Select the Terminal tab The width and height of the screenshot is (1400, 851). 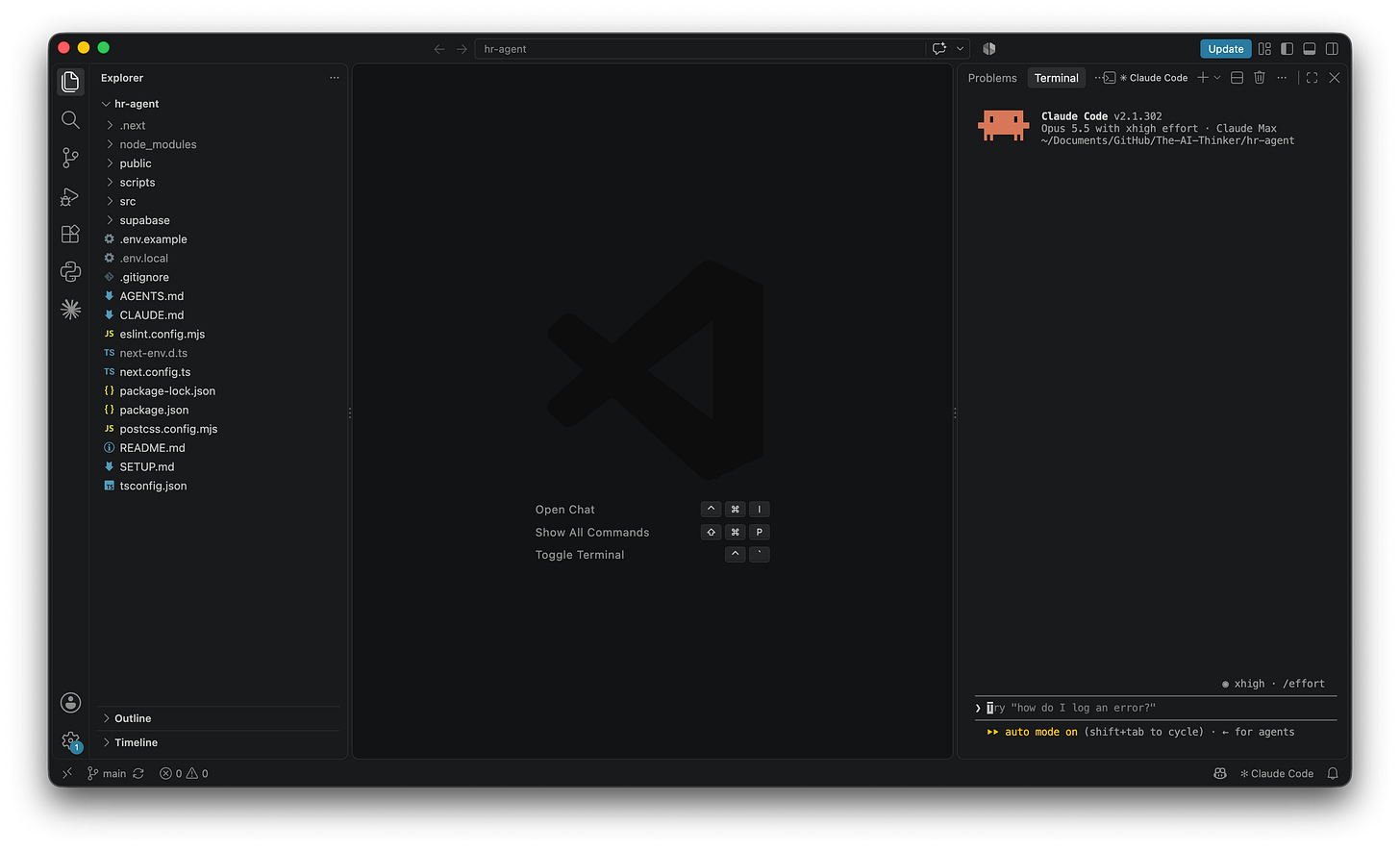[x=1057, y=78]
